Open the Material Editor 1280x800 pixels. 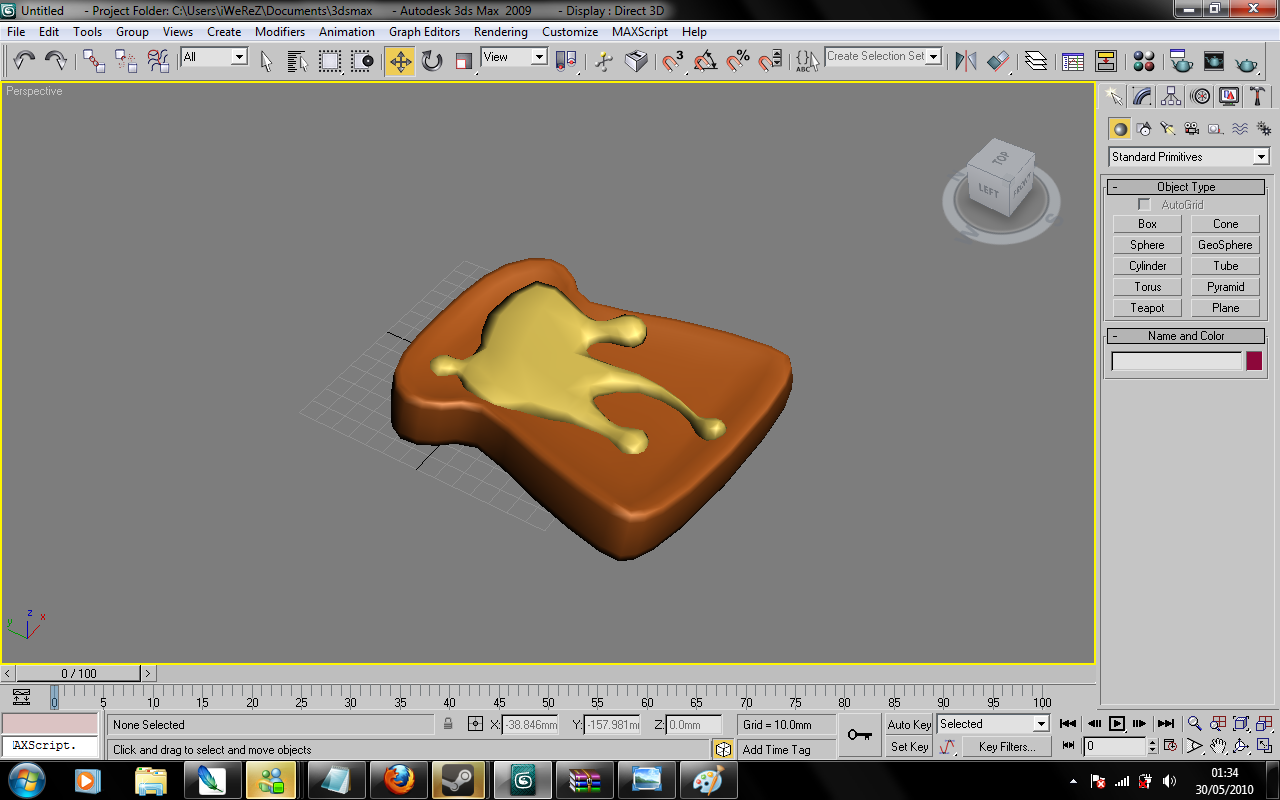(x=1145, y=62)
